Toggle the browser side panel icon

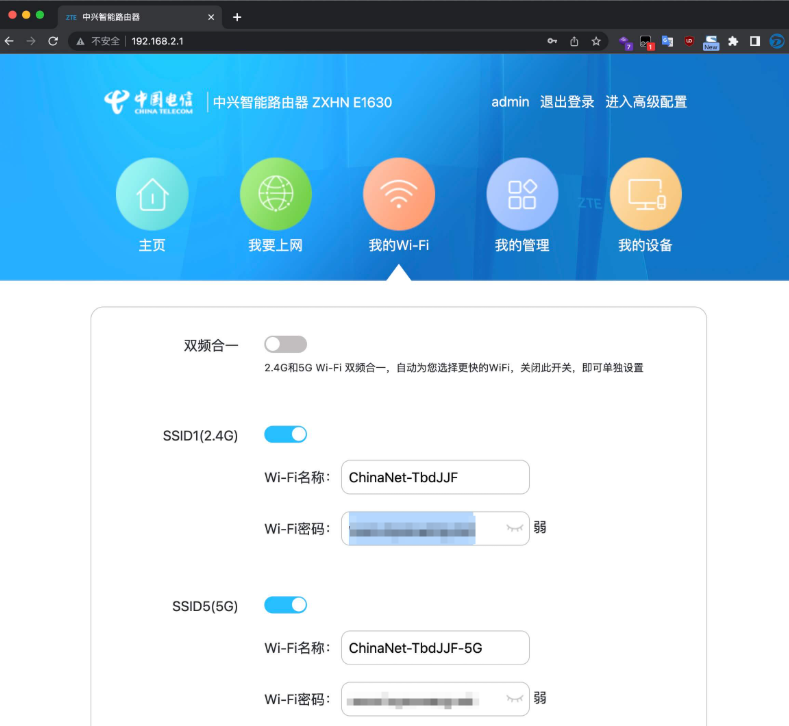click(755, 41)
